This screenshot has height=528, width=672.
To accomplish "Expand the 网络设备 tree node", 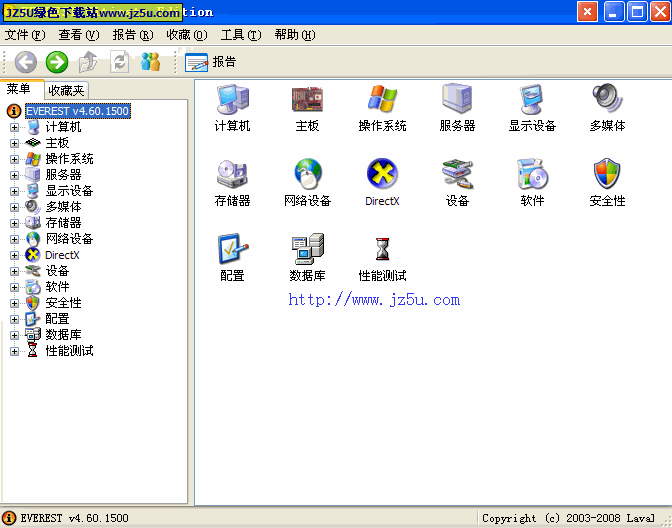I will click(x=14, y=239).
